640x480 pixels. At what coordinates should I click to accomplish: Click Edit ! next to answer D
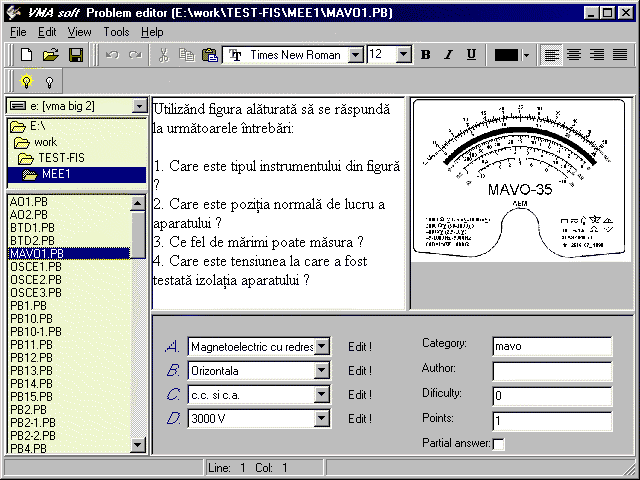pyautogui.click(x=359, y=419)
